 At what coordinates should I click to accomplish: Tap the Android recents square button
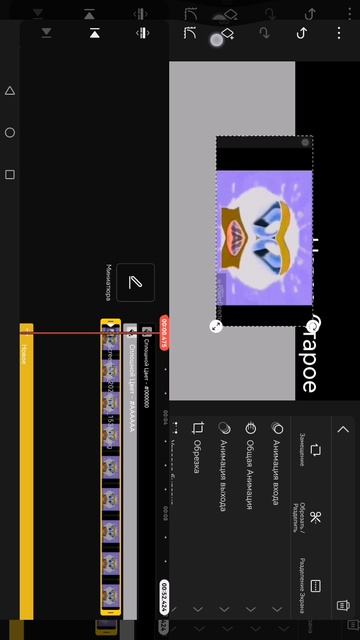pyautogui.click(x=10, y=175)
